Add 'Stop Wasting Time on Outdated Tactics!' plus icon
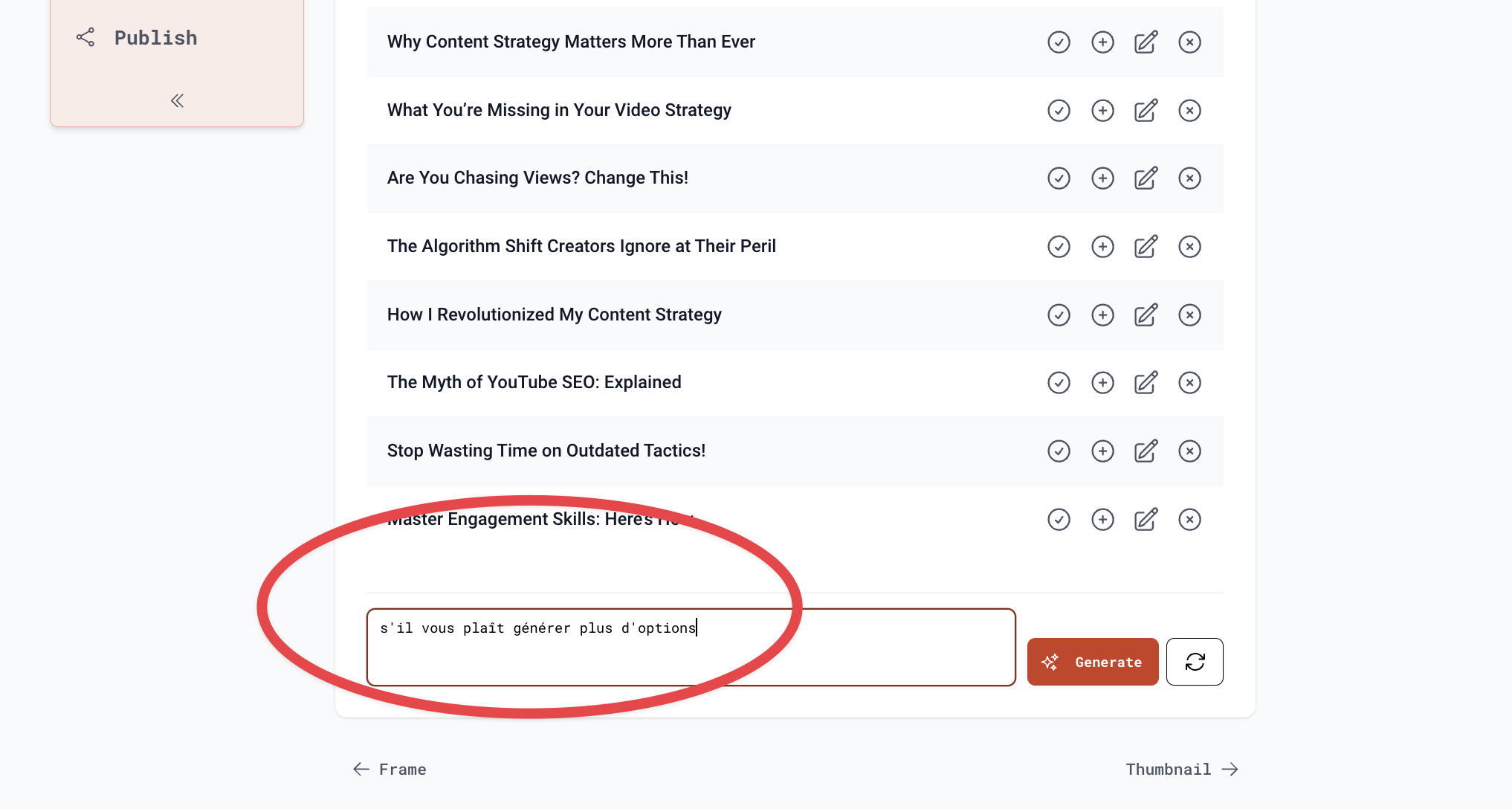 (1102, 451)
